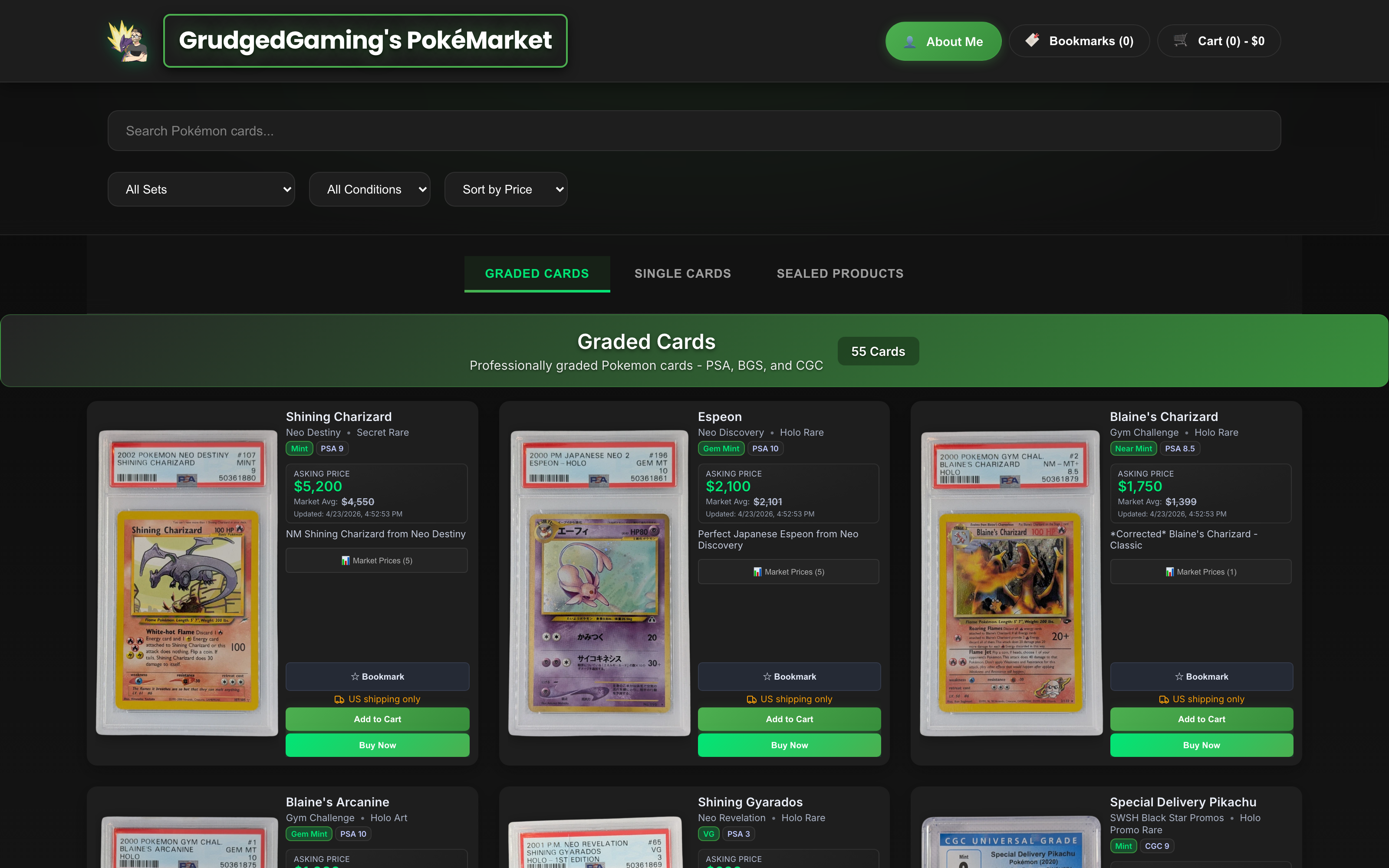Viewport: 1389px width, 868px height.
Task: Click the star icon on Shining Charizard Bookmark
Action: click(355, 677)
